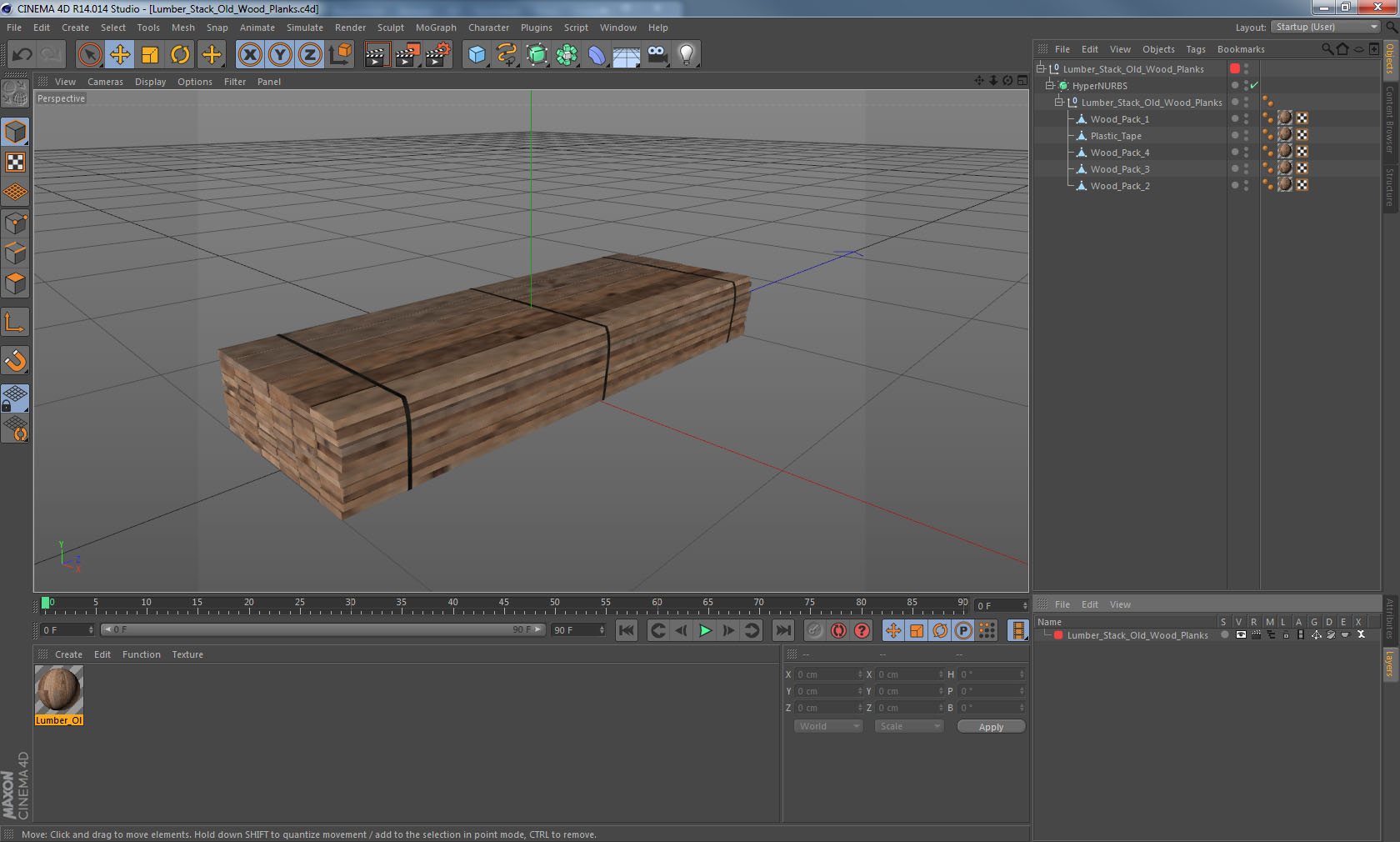Collapse nested Lumber_Stack_Old_Wood_Planks group node
The image size is (1400, 842).
[1059, 103]
